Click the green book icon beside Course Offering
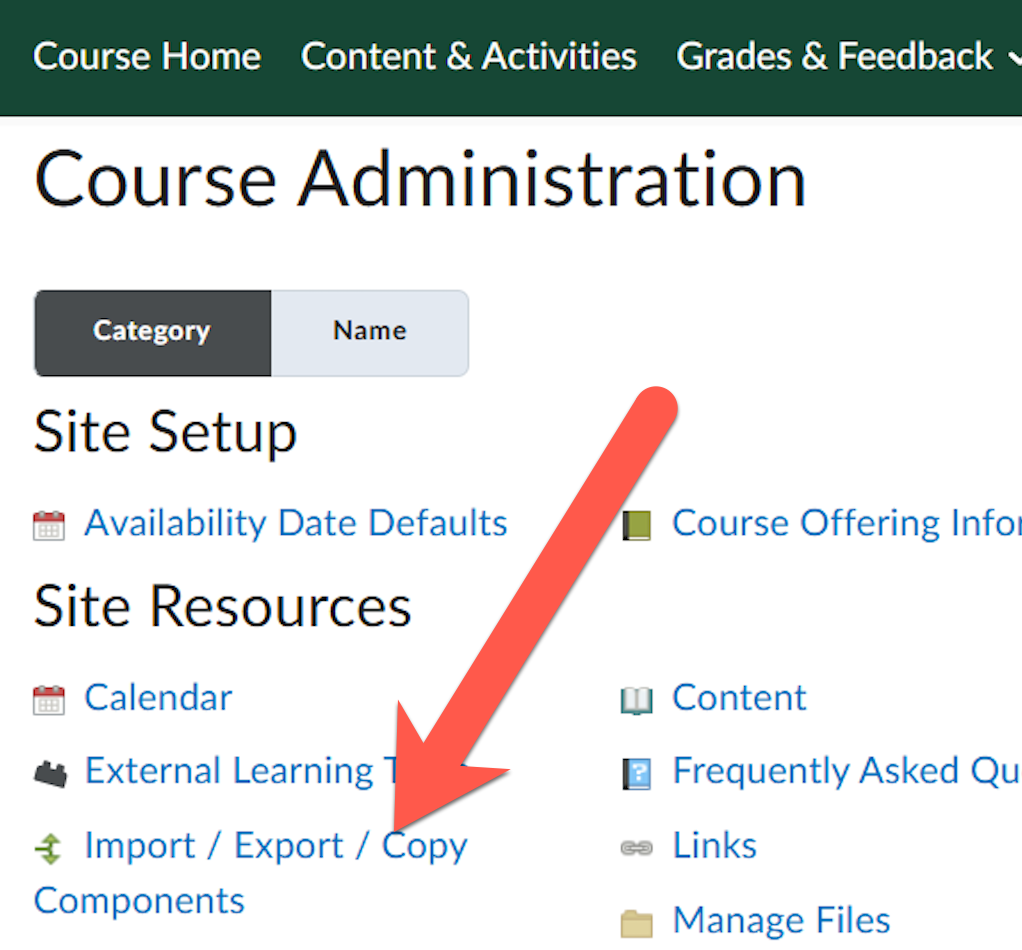The image size is (1022, 950). tap(636, 525)
